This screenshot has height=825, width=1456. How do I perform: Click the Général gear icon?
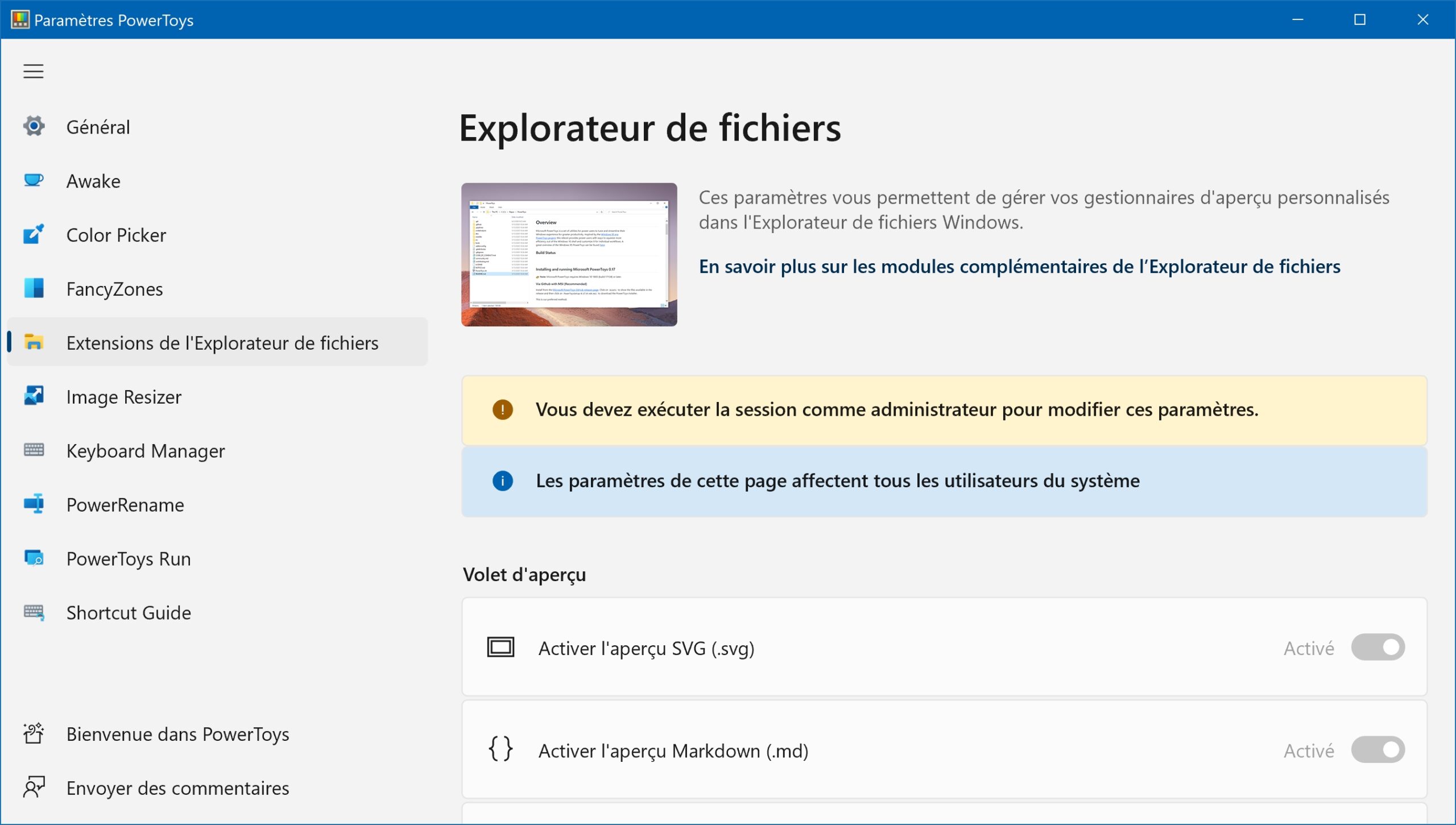(34, 126)
